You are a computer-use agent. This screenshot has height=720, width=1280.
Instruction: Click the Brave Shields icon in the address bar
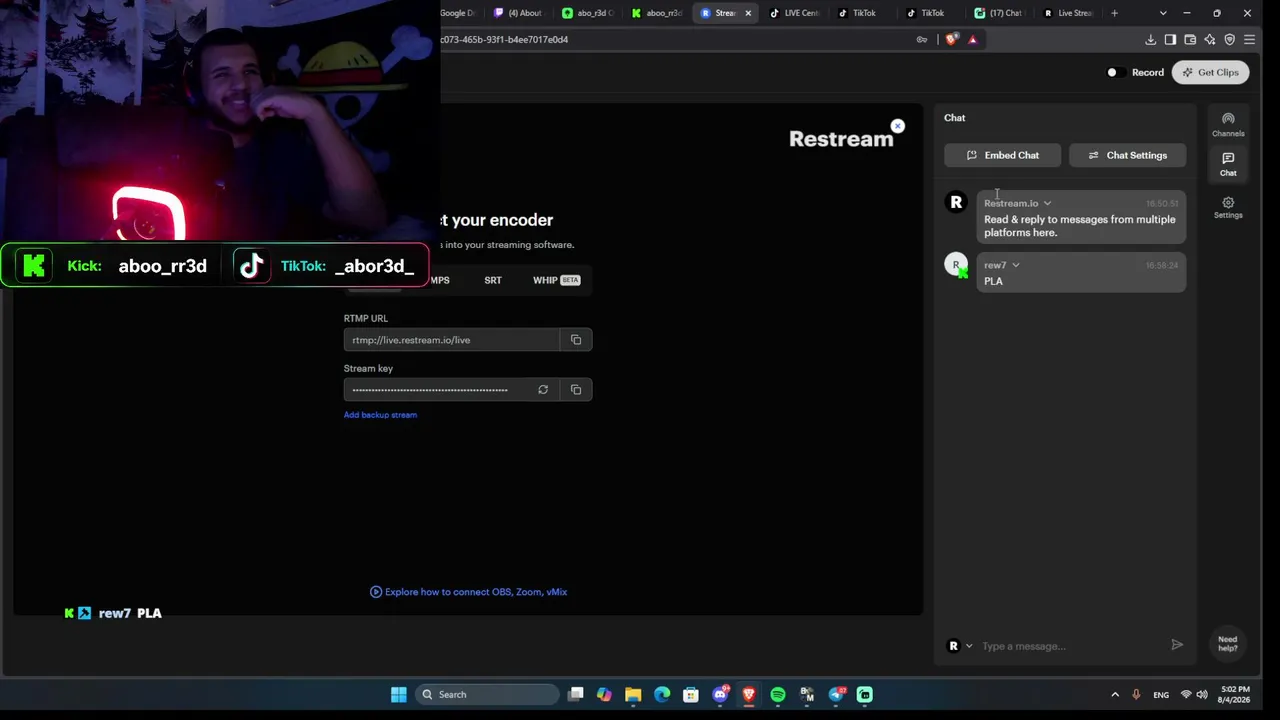click(951, 39)
